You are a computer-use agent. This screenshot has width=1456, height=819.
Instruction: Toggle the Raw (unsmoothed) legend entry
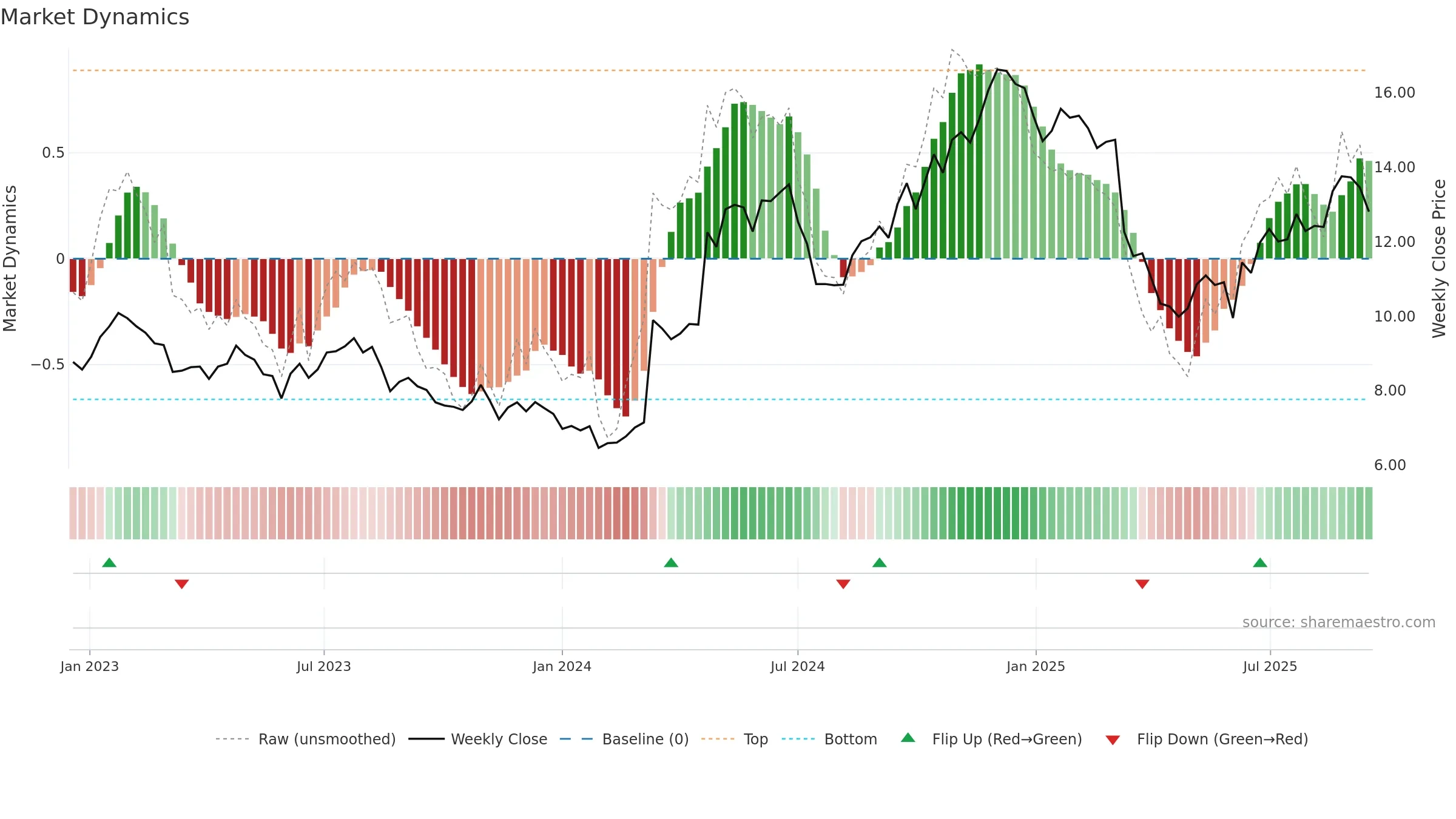(306, 739)
